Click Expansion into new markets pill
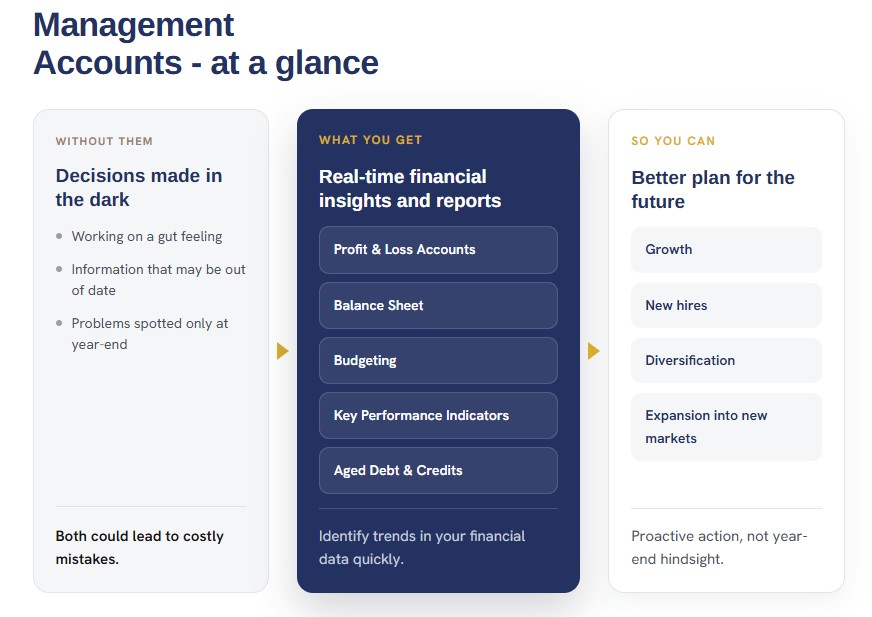 pyautogui.click(x=726, y=427)
